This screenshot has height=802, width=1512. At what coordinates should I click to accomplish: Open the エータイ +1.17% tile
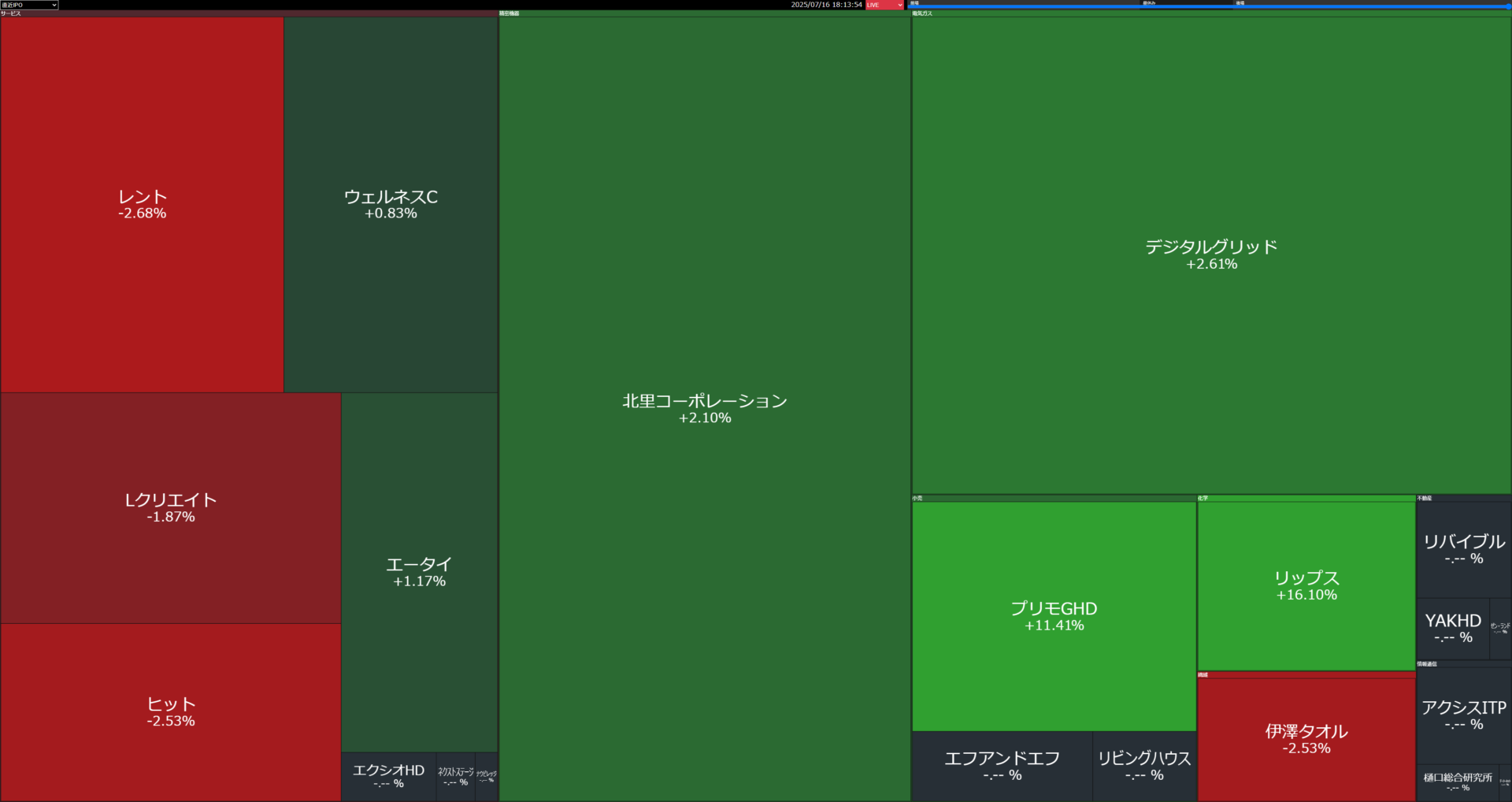coord(420,573)
